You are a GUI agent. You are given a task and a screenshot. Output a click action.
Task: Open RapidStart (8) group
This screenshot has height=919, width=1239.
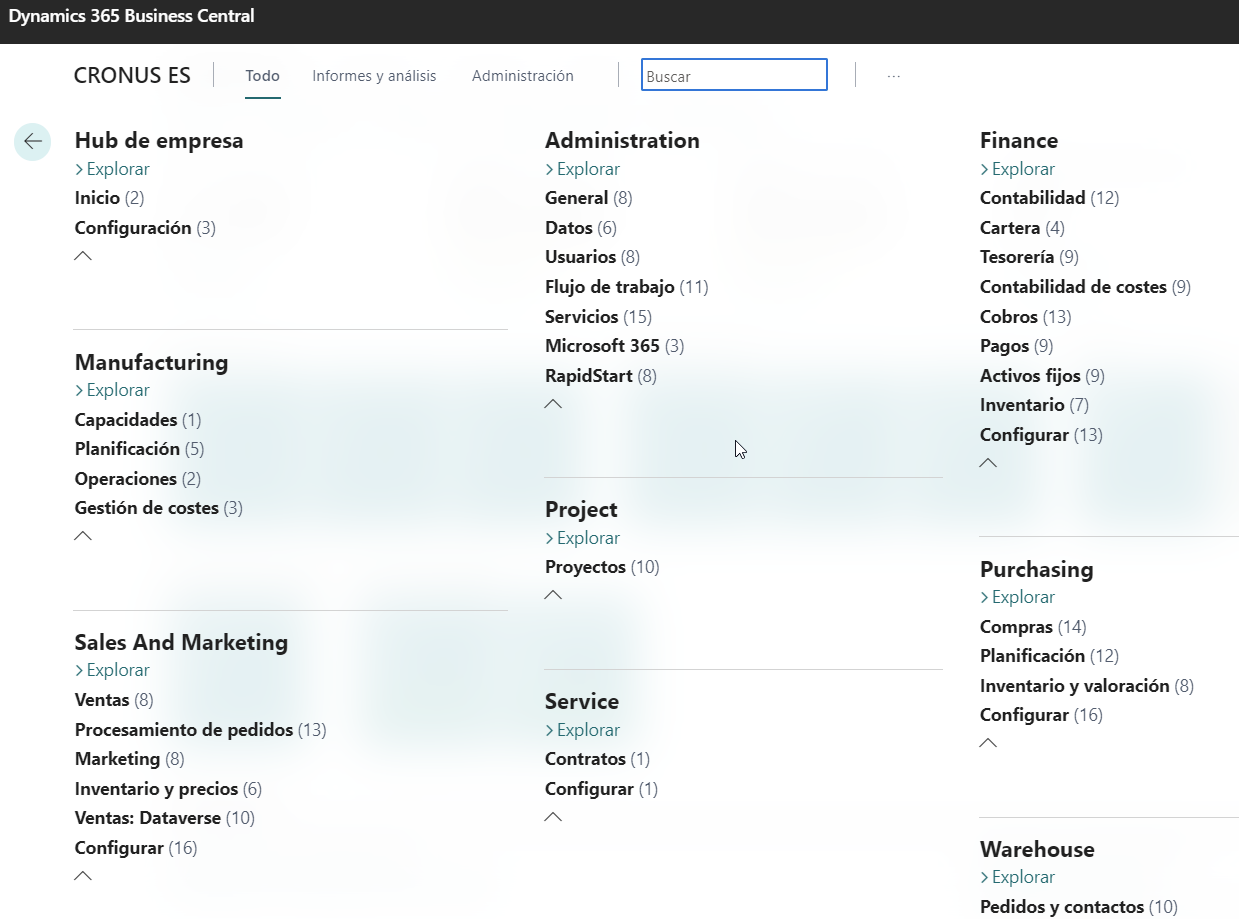(x=601, y=376)
